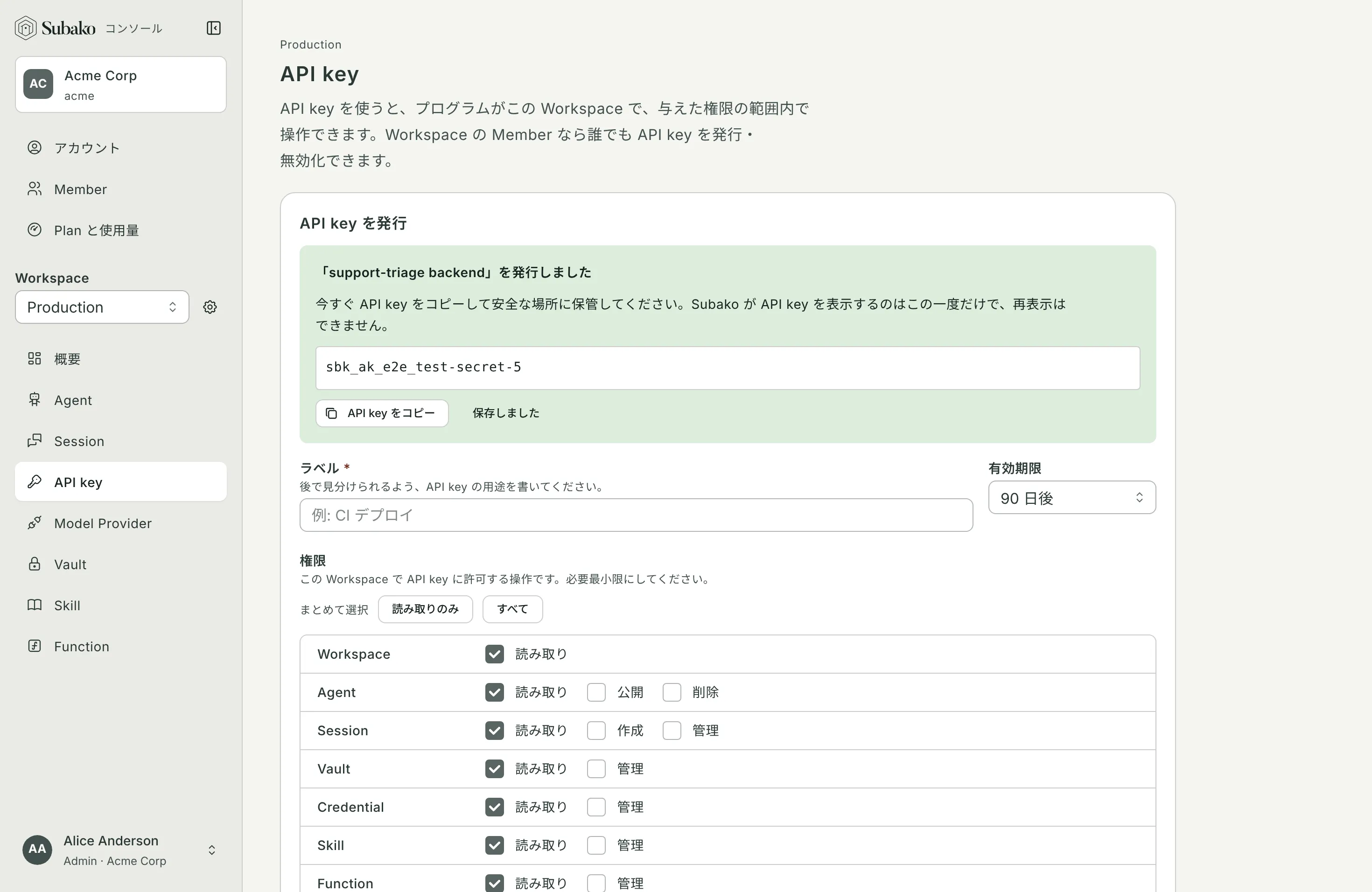Click the API key key icon
1372x892 pixels.
[35, 482]
